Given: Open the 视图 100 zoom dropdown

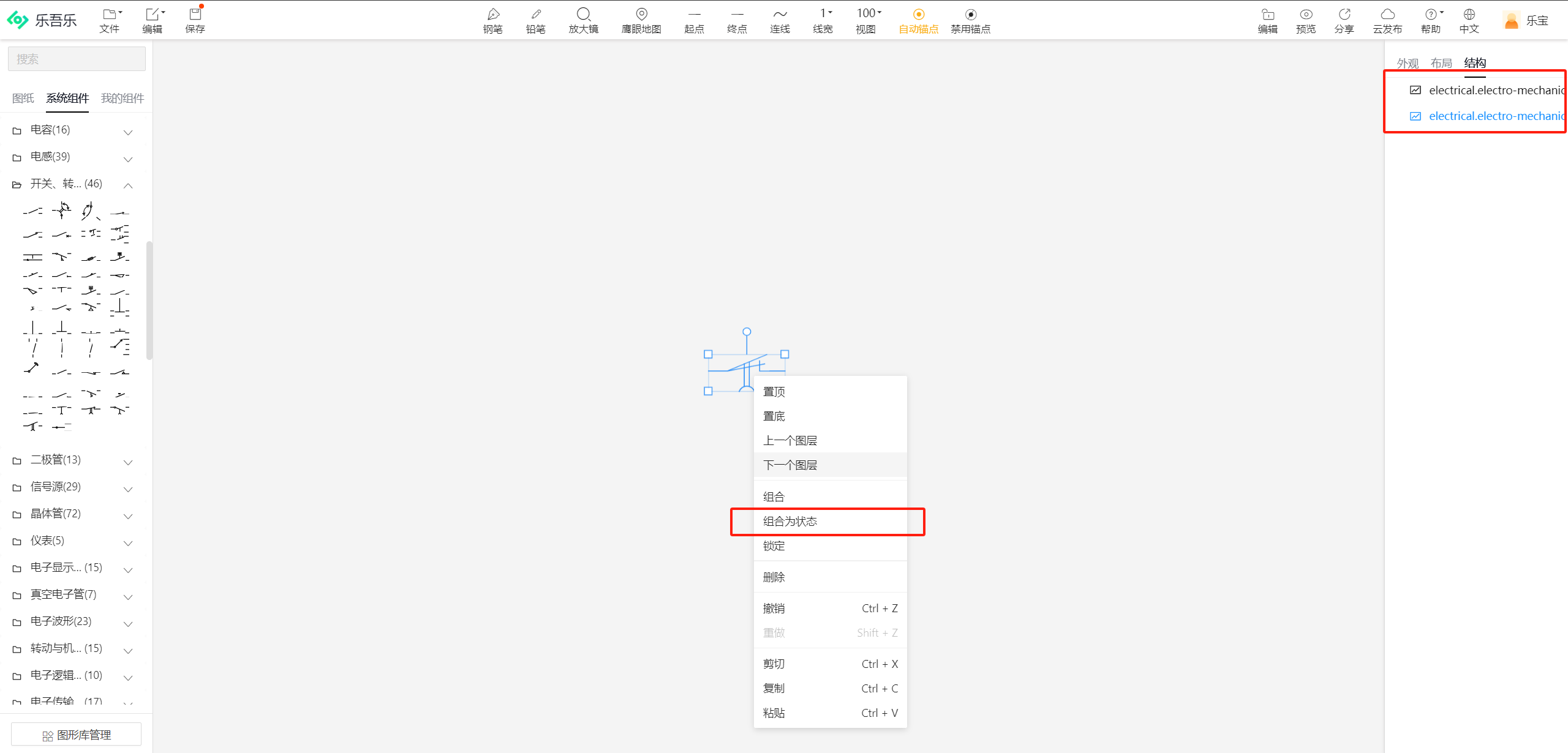Looking at the screenshot, I should tap(868, 13).
